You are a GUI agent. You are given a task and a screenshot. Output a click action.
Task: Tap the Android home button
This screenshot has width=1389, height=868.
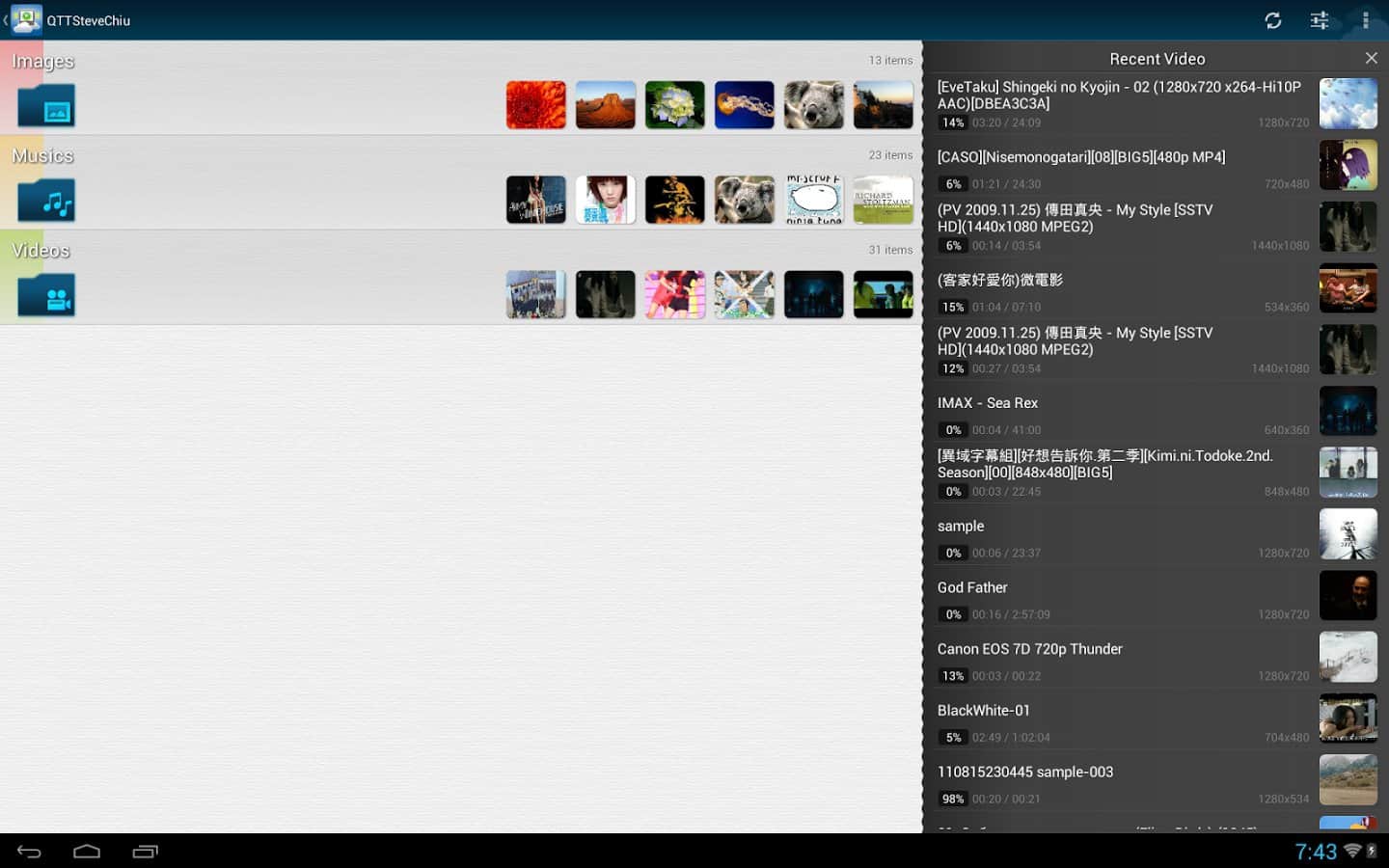coord(87,851)
